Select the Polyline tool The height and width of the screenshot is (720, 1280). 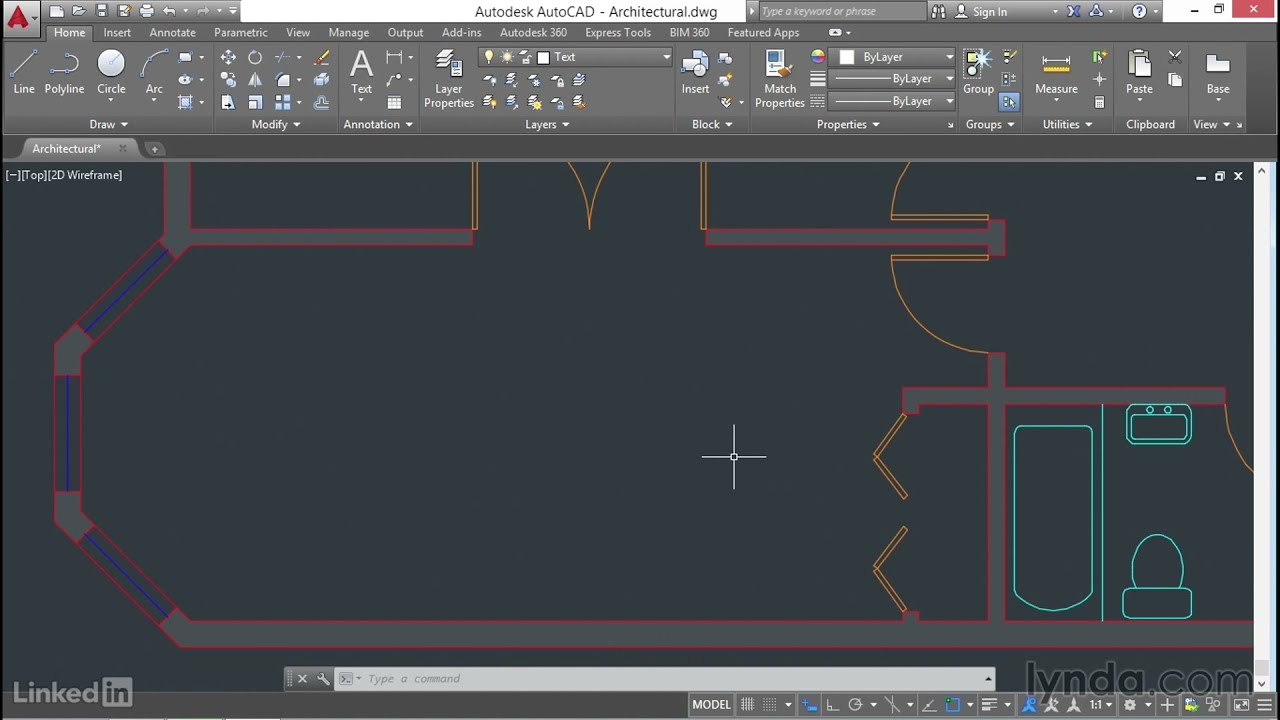(x=64, y=72)
